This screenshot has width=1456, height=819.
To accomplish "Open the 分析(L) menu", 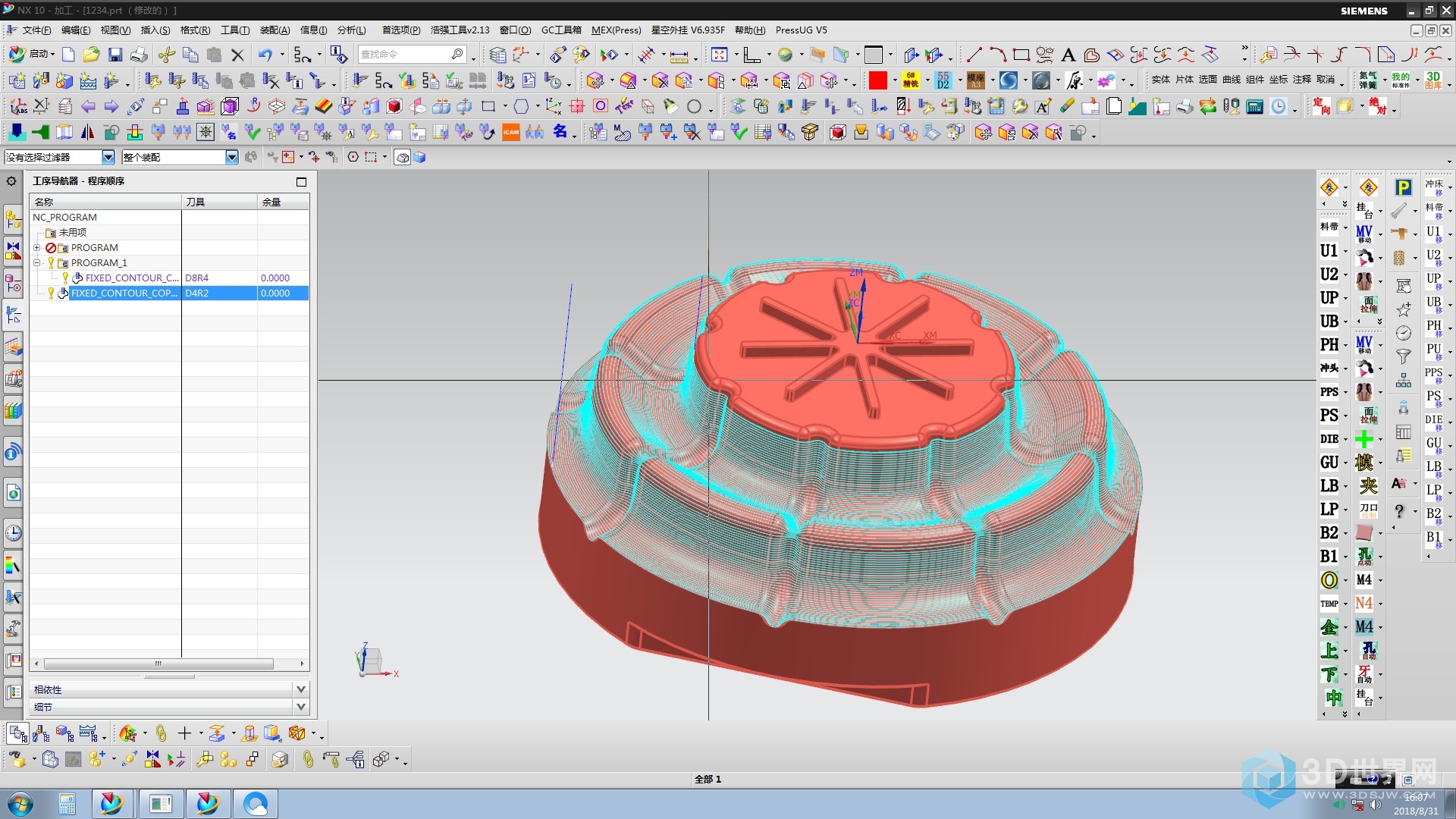I will [x=352, y=30].
